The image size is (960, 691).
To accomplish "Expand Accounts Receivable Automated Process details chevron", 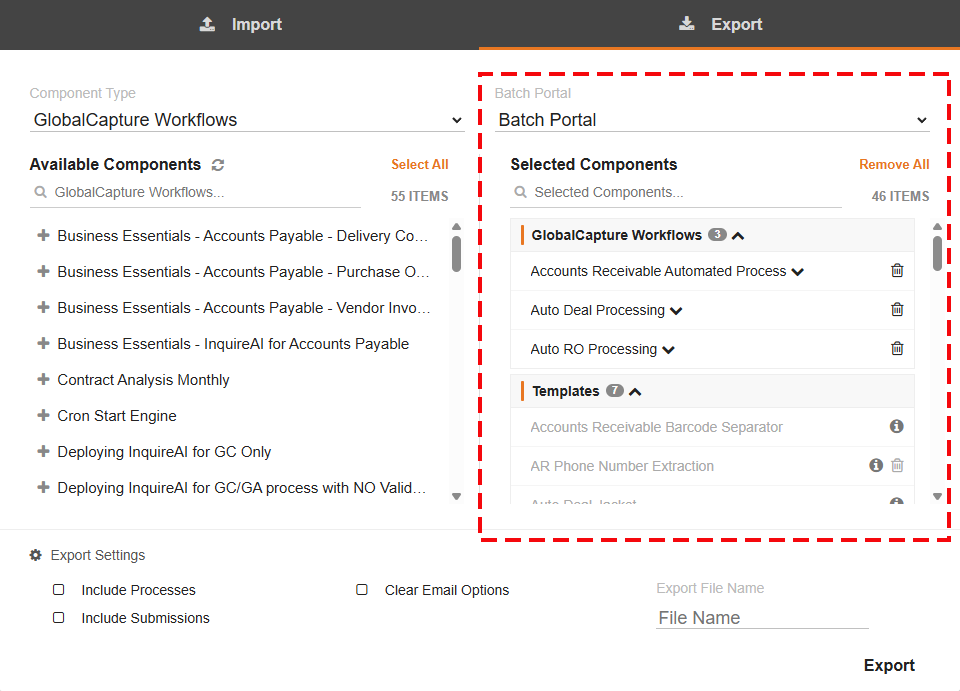I will click(x=798, y=272).
